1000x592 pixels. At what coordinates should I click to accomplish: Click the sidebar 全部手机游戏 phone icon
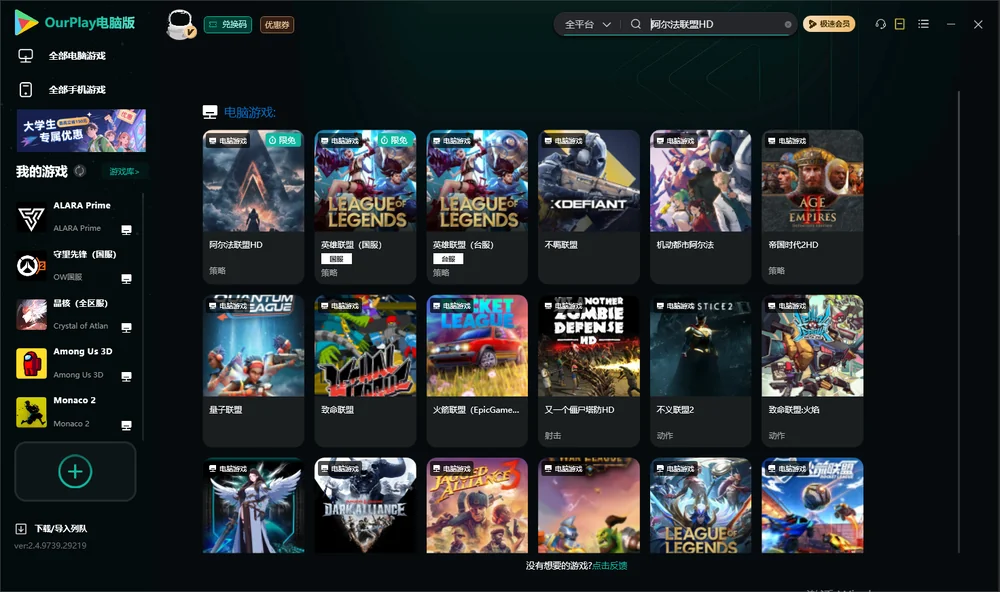[26, 90]
